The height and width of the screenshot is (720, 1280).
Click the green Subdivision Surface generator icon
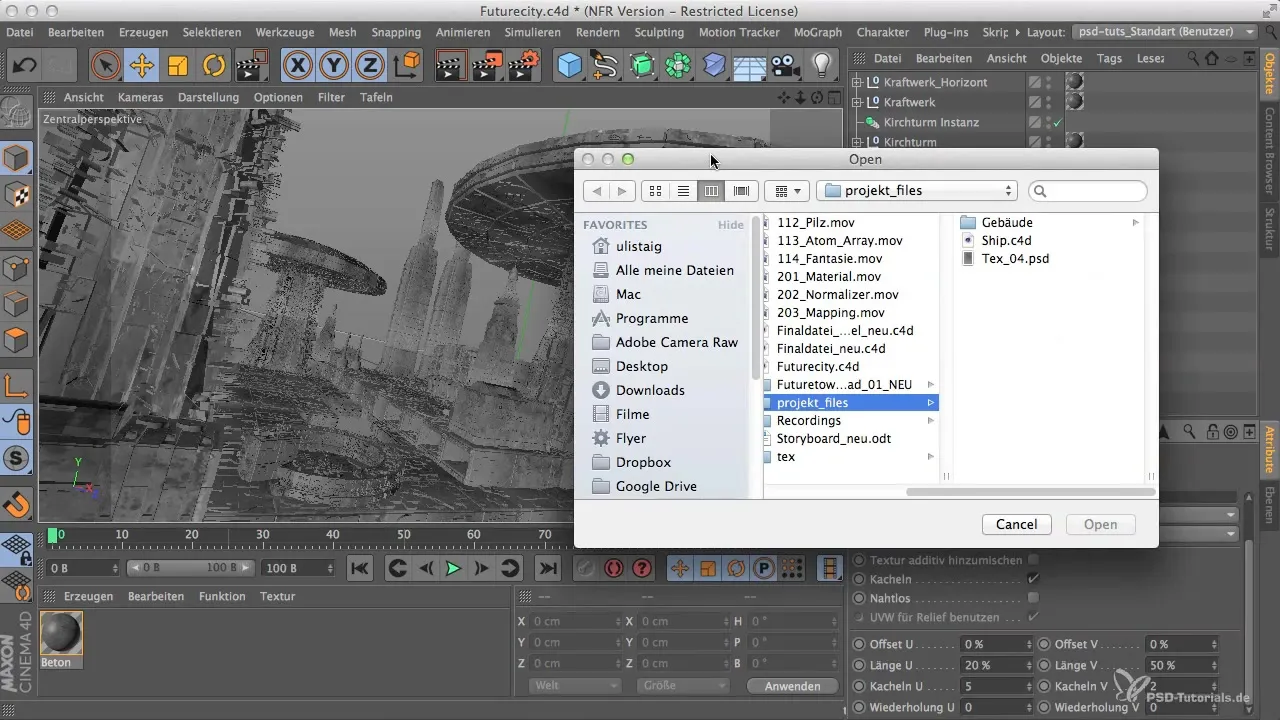coord(642,66)
